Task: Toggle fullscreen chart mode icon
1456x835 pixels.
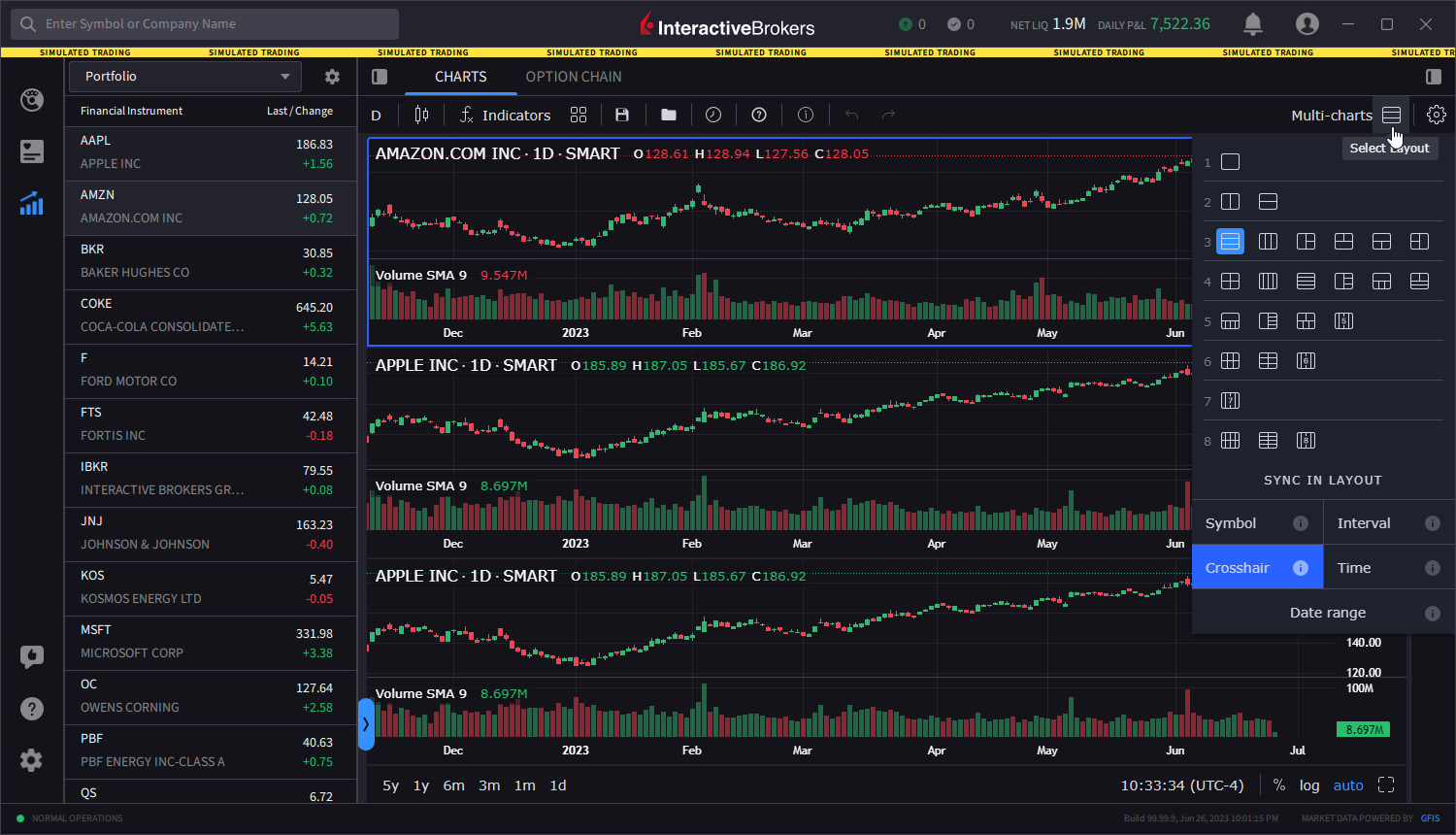Action: [x=1386, y=785]
